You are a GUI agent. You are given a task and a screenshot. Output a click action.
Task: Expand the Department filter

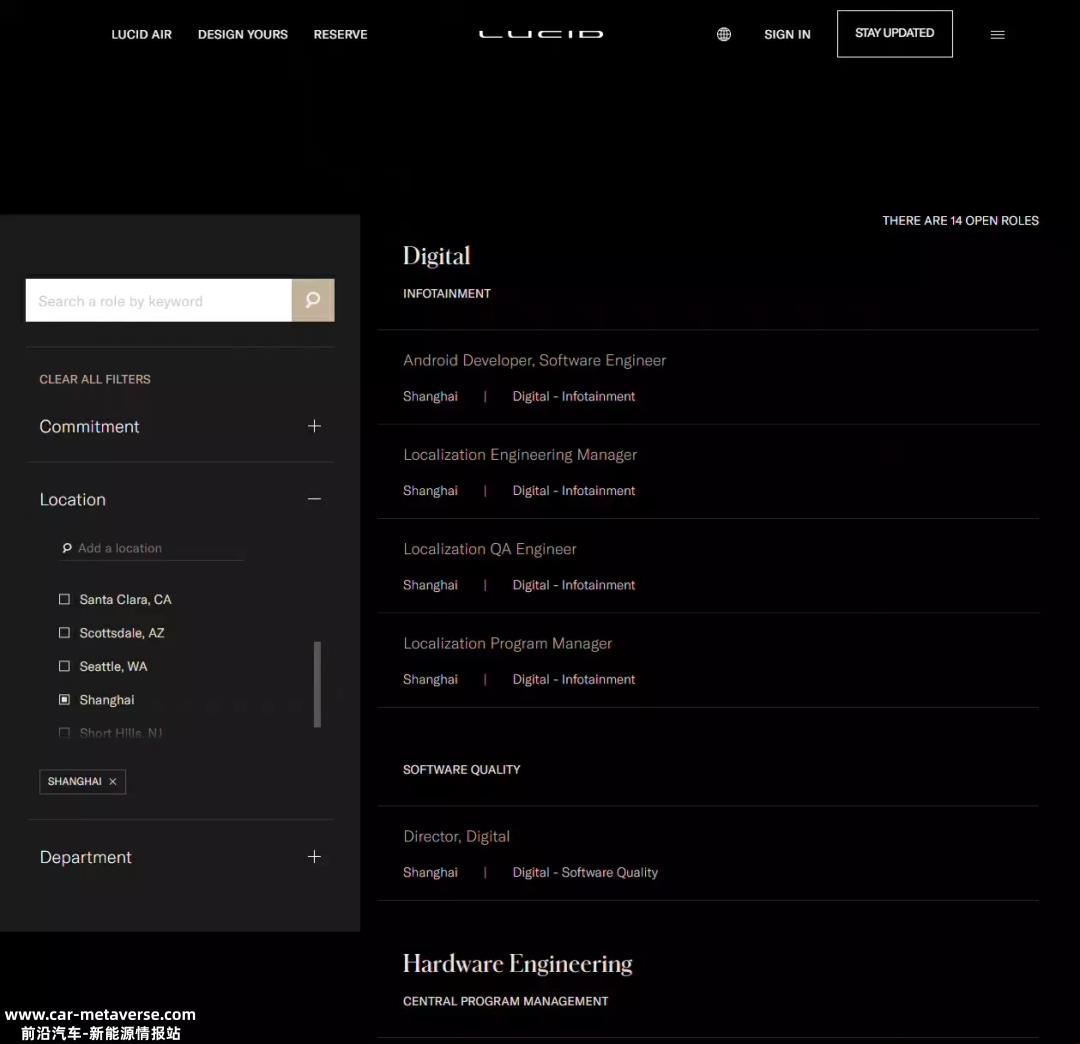[314, 857]
